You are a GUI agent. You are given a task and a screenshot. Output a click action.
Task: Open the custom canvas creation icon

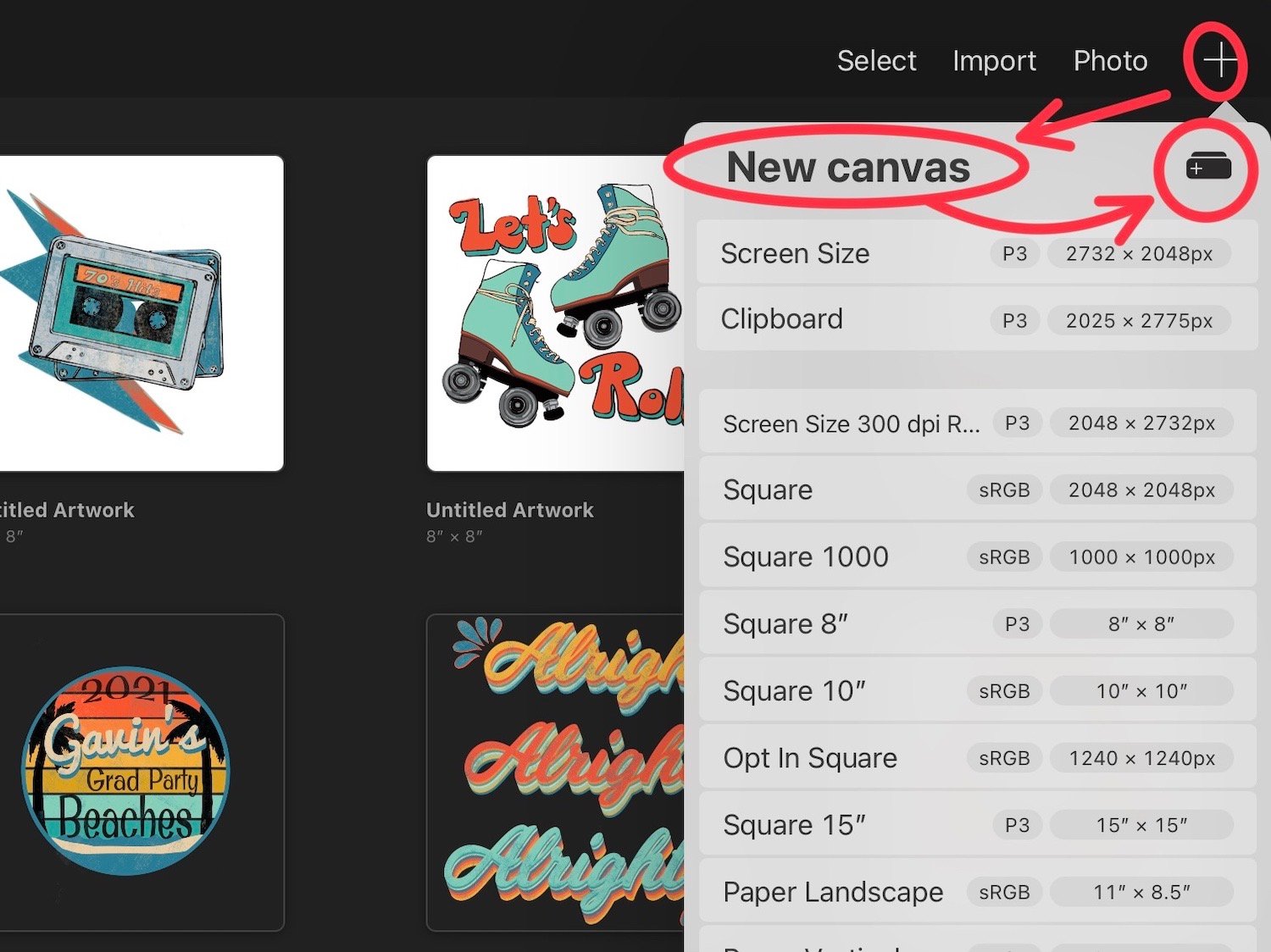pyautogui.click(x=1208, y=167)
